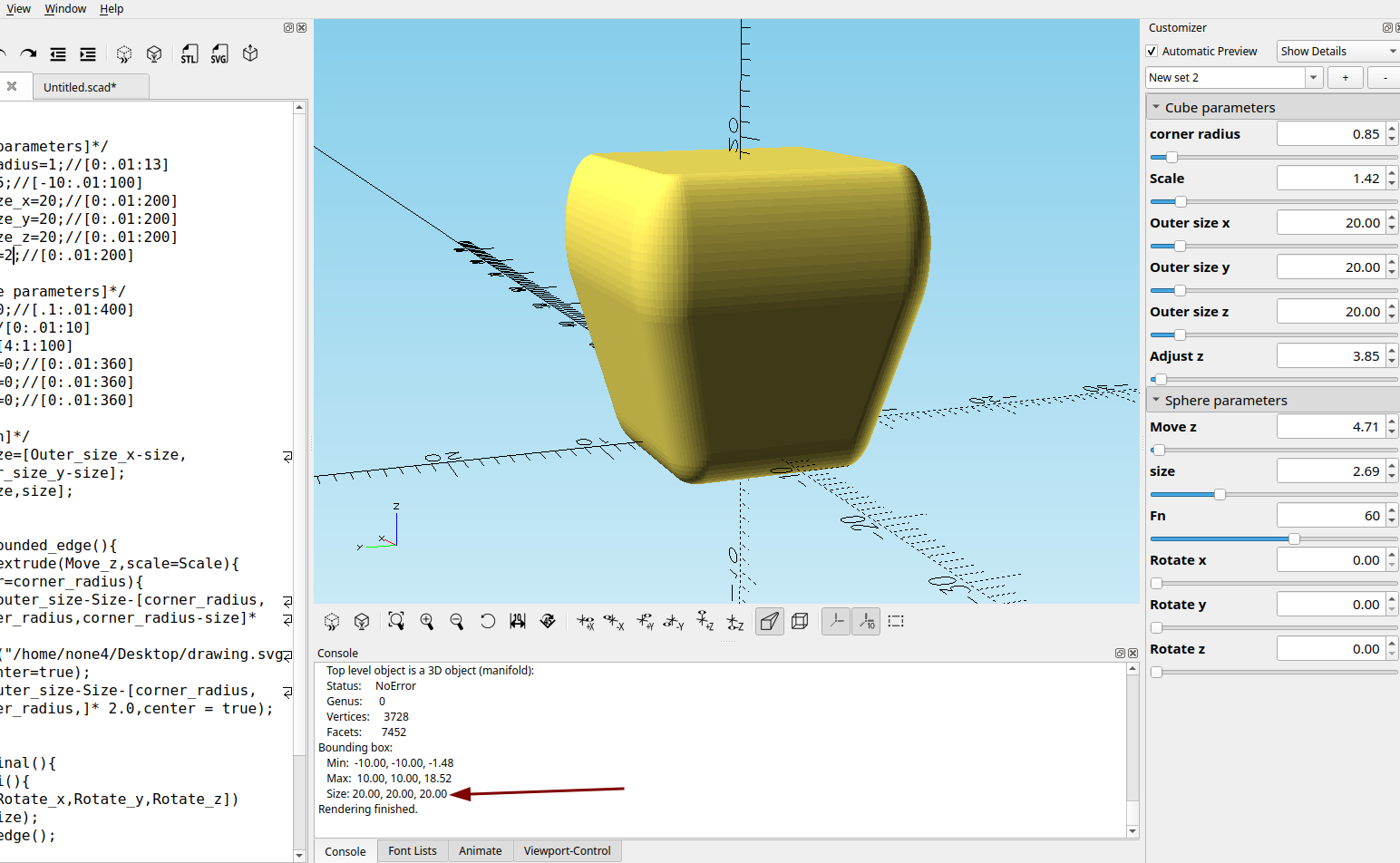Click the plus button to add preset
Viewport: 1400px width, 863px height.
(1346, 78)
